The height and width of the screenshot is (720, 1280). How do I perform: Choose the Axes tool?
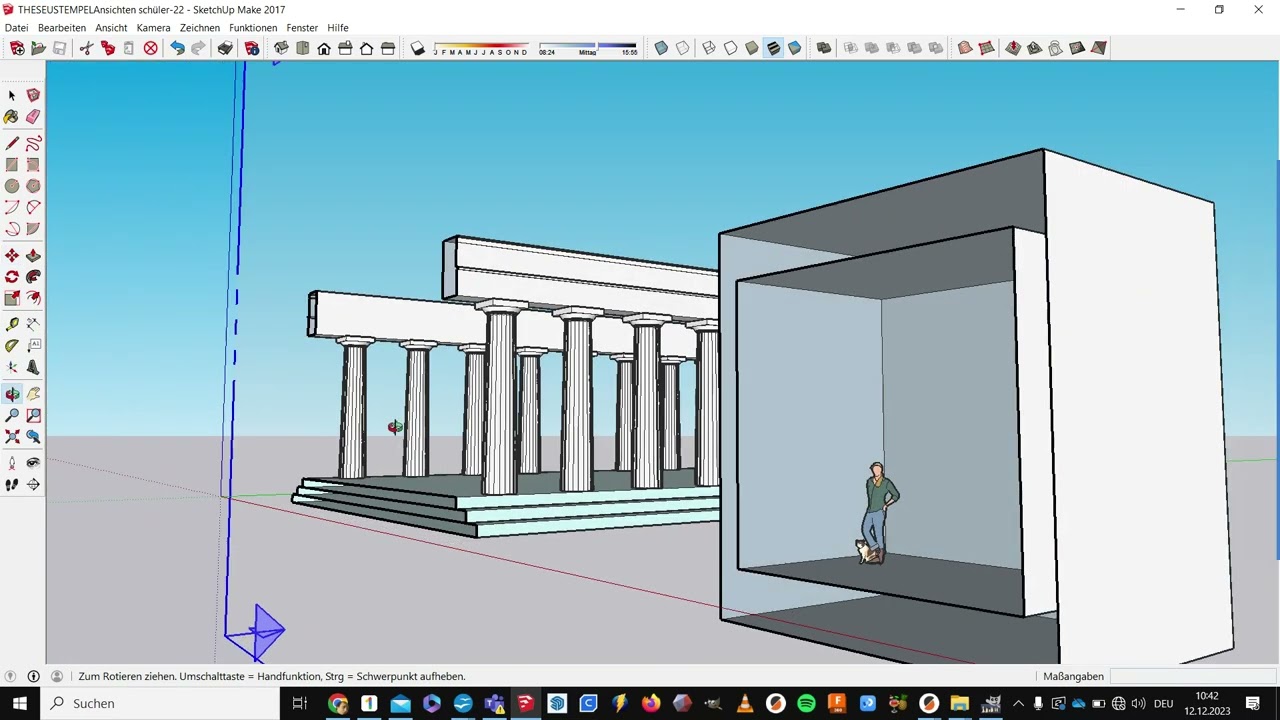(x=12, y=367)
